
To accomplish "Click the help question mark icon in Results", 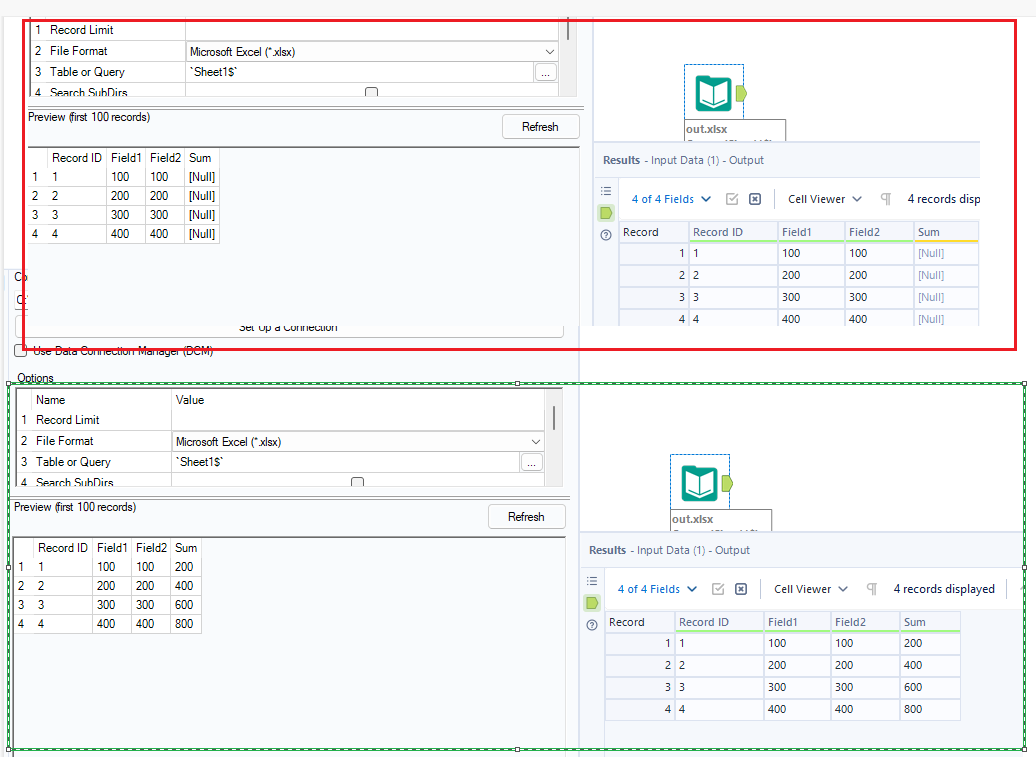I will point(606,232).
